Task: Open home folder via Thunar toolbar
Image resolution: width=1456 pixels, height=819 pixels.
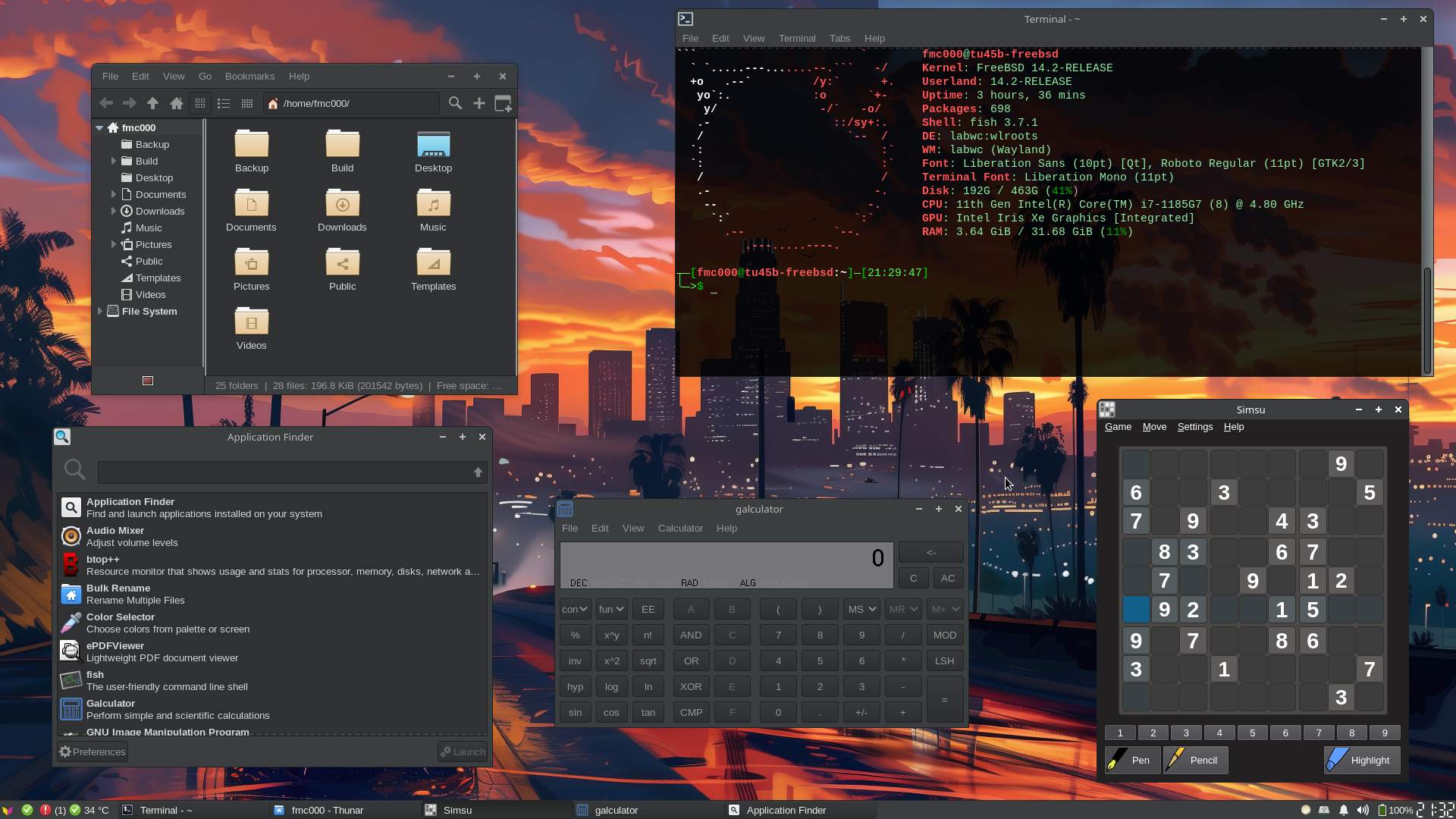Action: (x=177, y=103)
